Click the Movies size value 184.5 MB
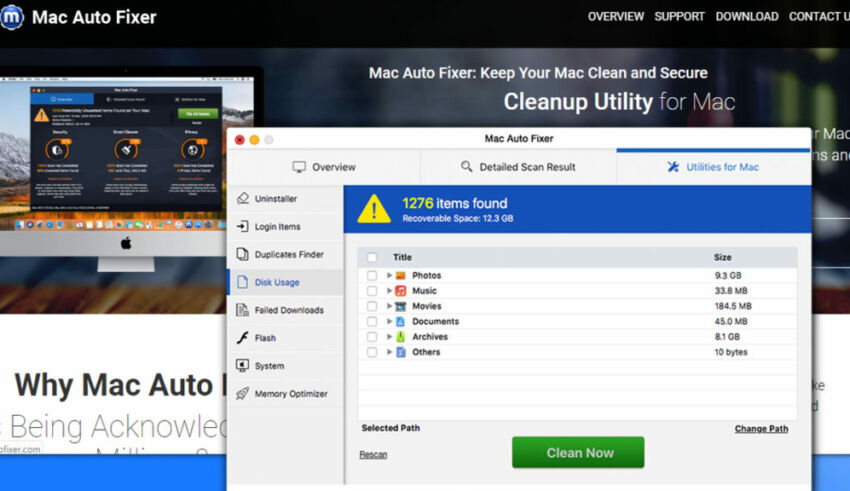Screen dimensions: 850x491 pos(733,306)
